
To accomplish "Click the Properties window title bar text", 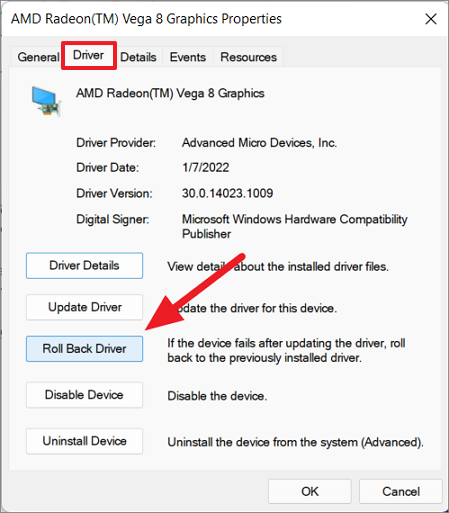I will point(146,19).
